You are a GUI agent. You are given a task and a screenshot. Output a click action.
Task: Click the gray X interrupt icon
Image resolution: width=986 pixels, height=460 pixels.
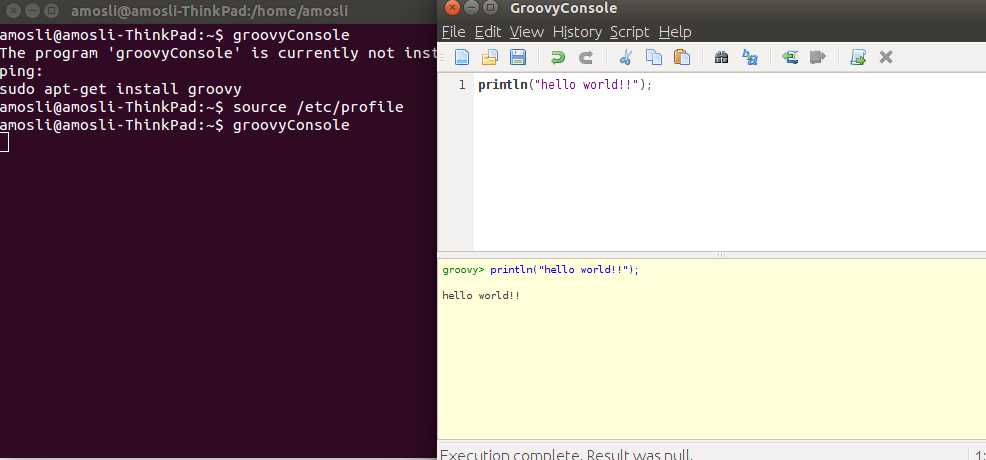885,57
